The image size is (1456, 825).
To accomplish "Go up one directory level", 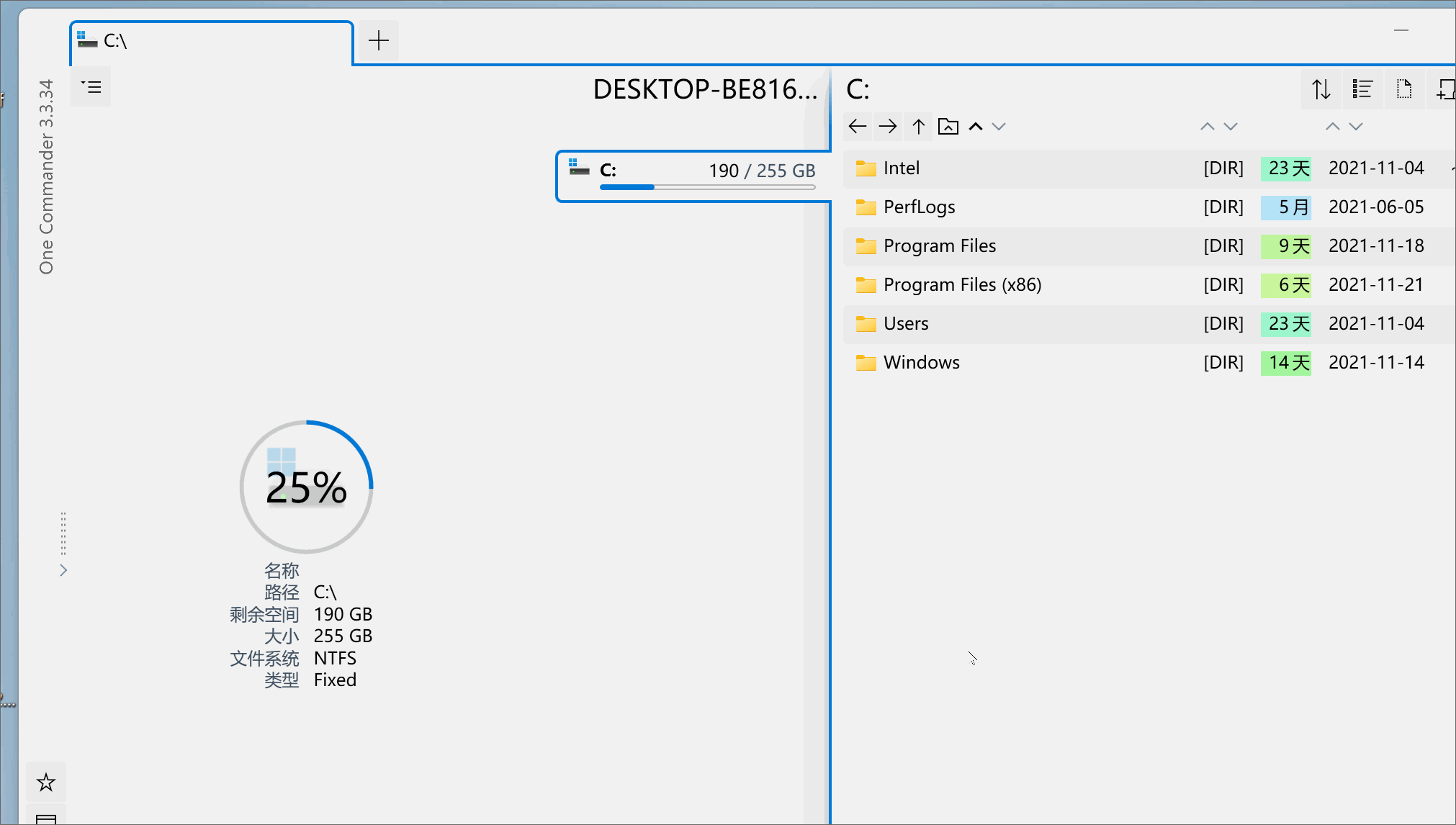I will pos(918,127).
